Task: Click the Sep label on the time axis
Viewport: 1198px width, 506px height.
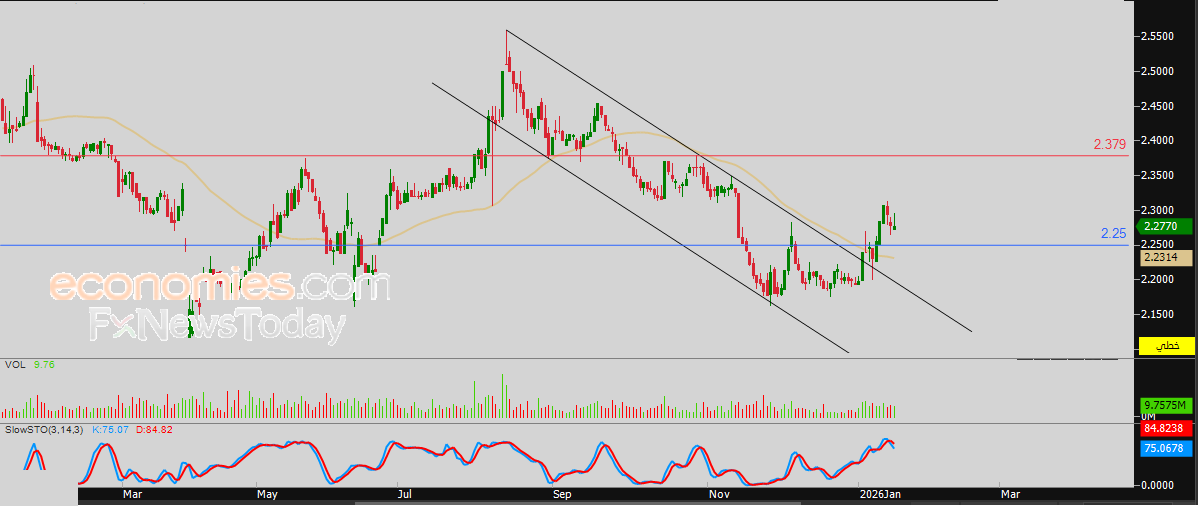Action: pyautogui.click(x=562, y=495)
